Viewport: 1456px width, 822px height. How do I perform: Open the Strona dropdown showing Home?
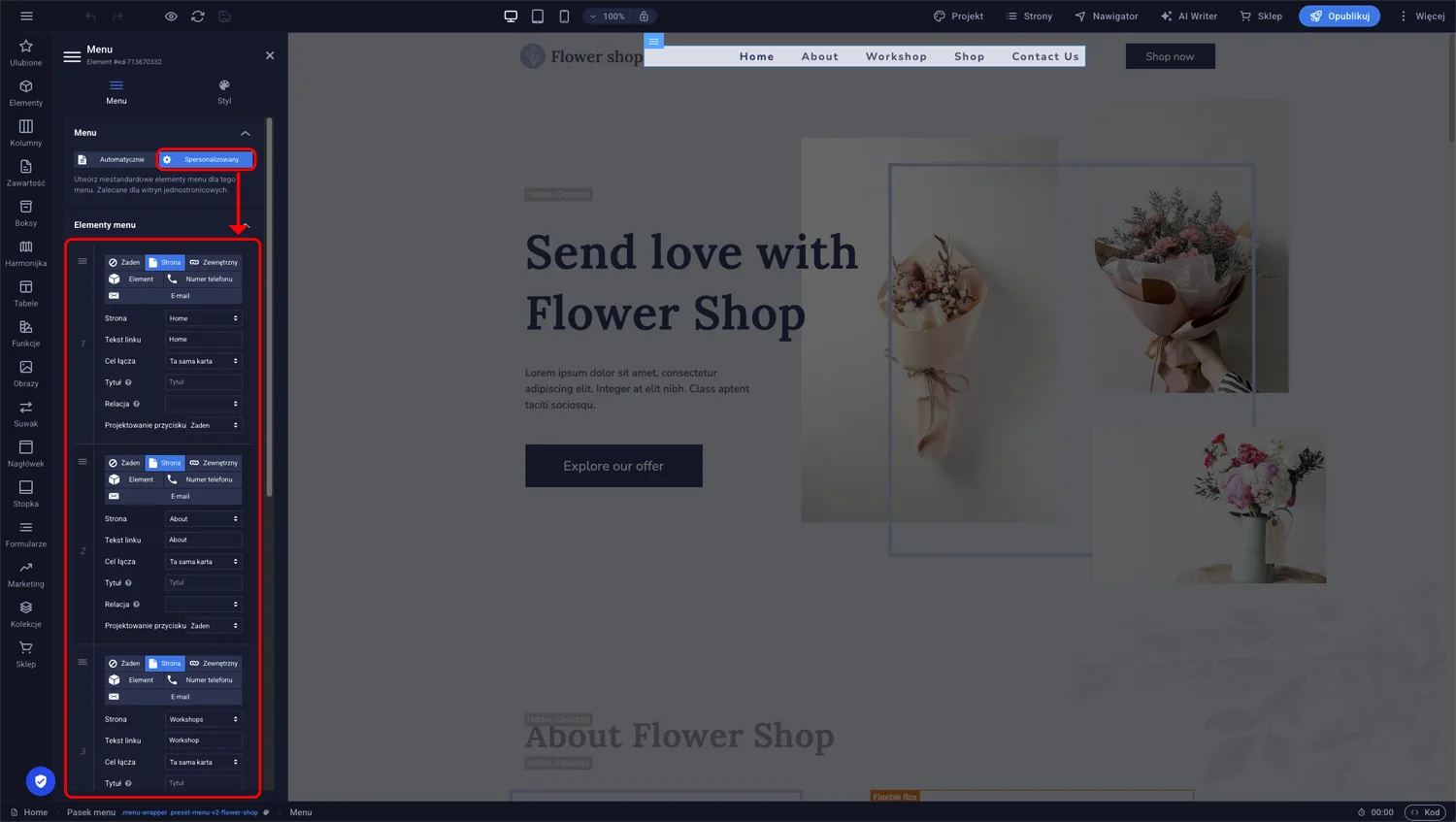pos(203,318)
